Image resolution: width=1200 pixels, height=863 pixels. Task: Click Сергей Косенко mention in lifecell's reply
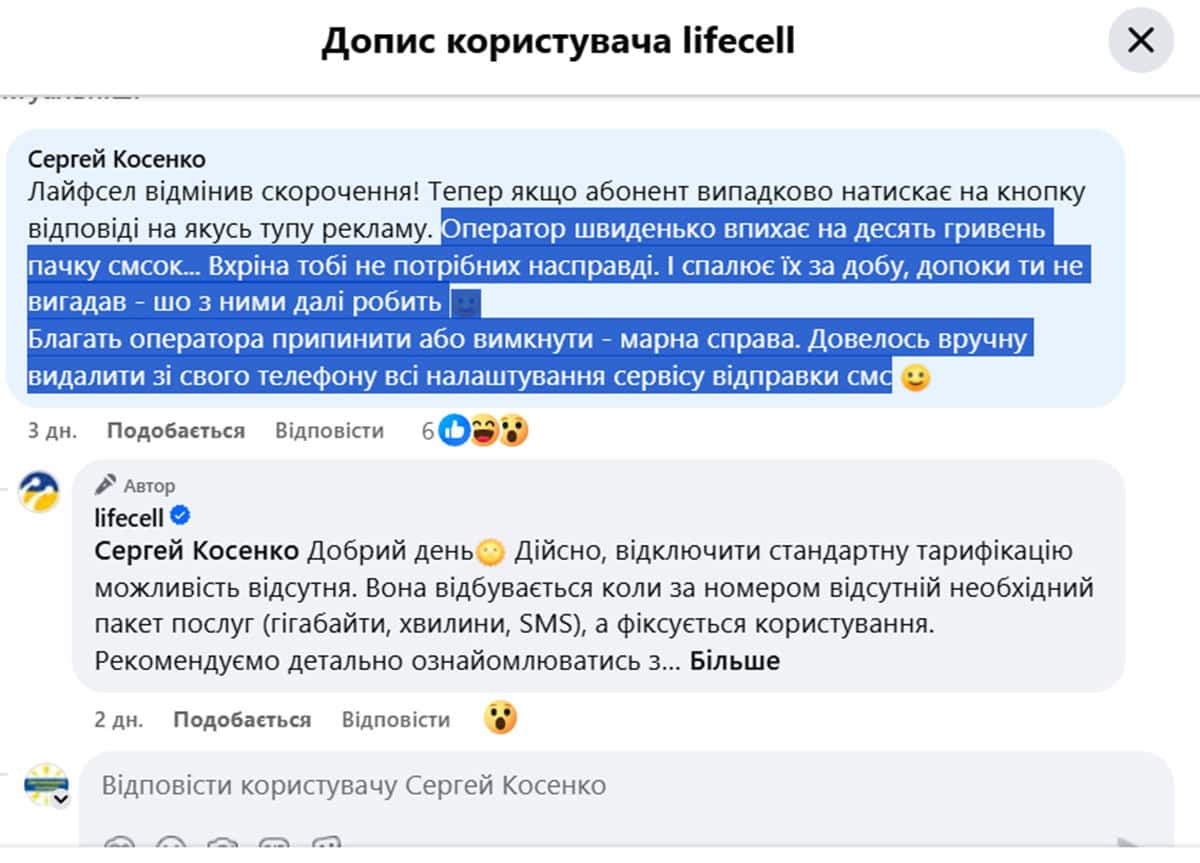tap(196, 551)
